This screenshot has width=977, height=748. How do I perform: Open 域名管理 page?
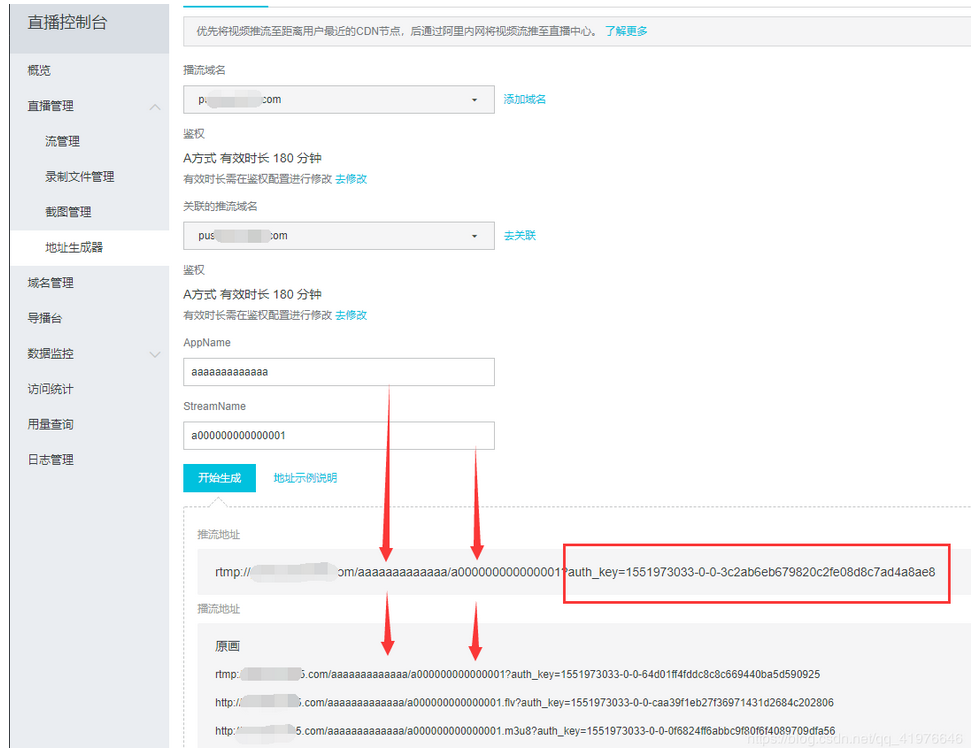tap(50, 283)
